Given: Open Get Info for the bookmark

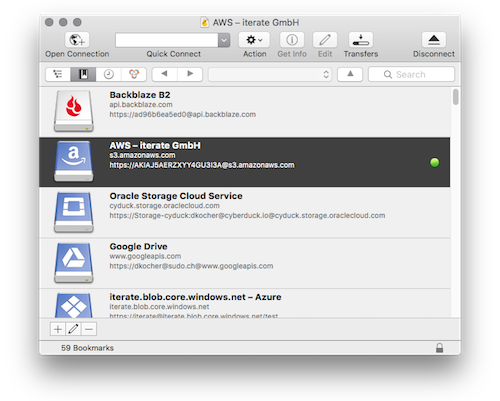Looking at the screenshot, I should [x=292, y=40].
